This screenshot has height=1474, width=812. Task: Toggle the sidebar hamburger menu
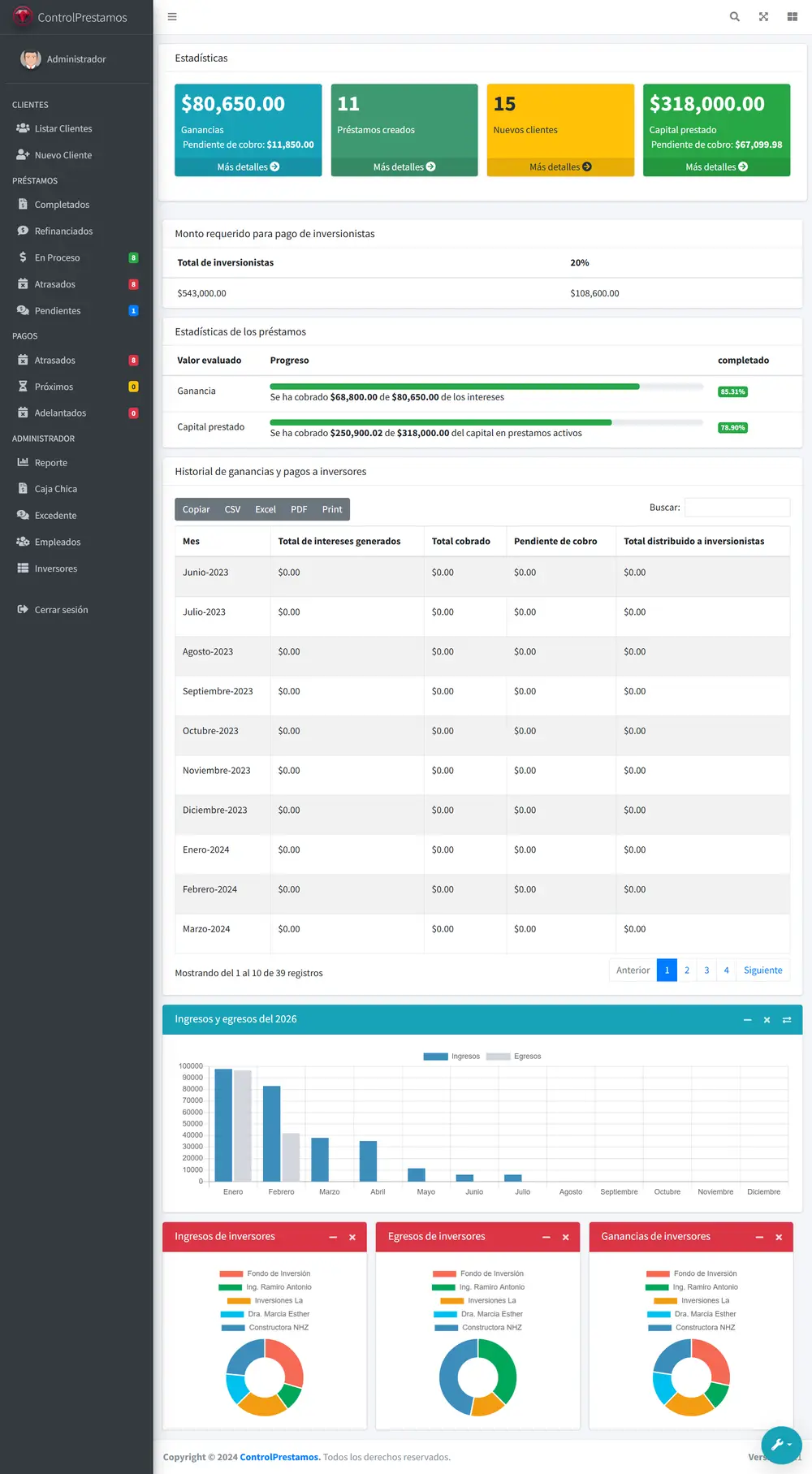[x=172, y=17]
